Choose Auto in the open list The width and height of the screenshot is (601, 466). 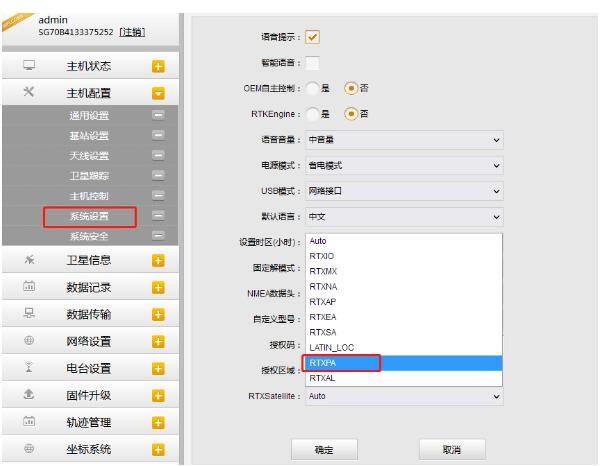(x=404, y=241)
